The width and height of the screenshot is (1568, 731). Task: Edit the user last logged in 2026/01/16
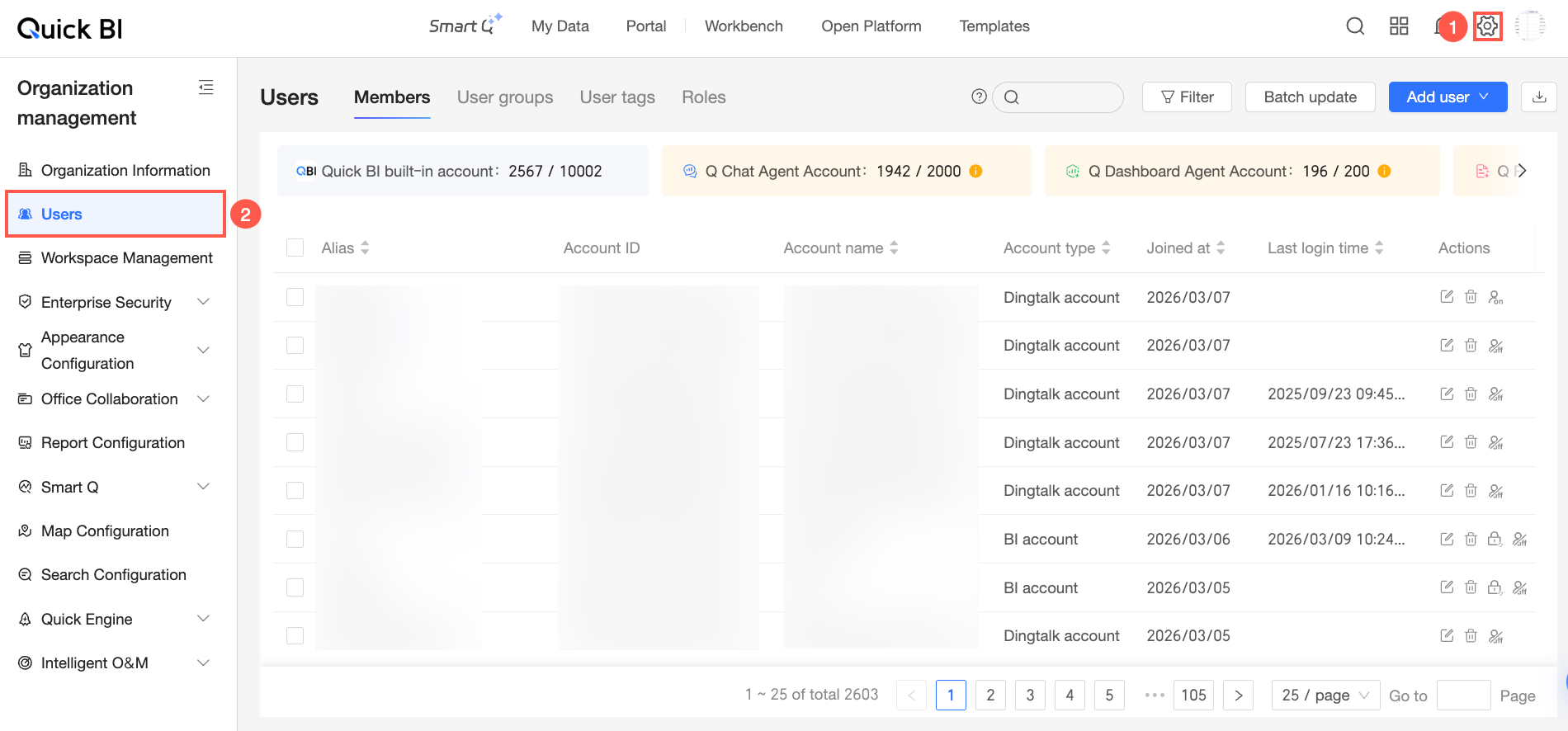1447,491
